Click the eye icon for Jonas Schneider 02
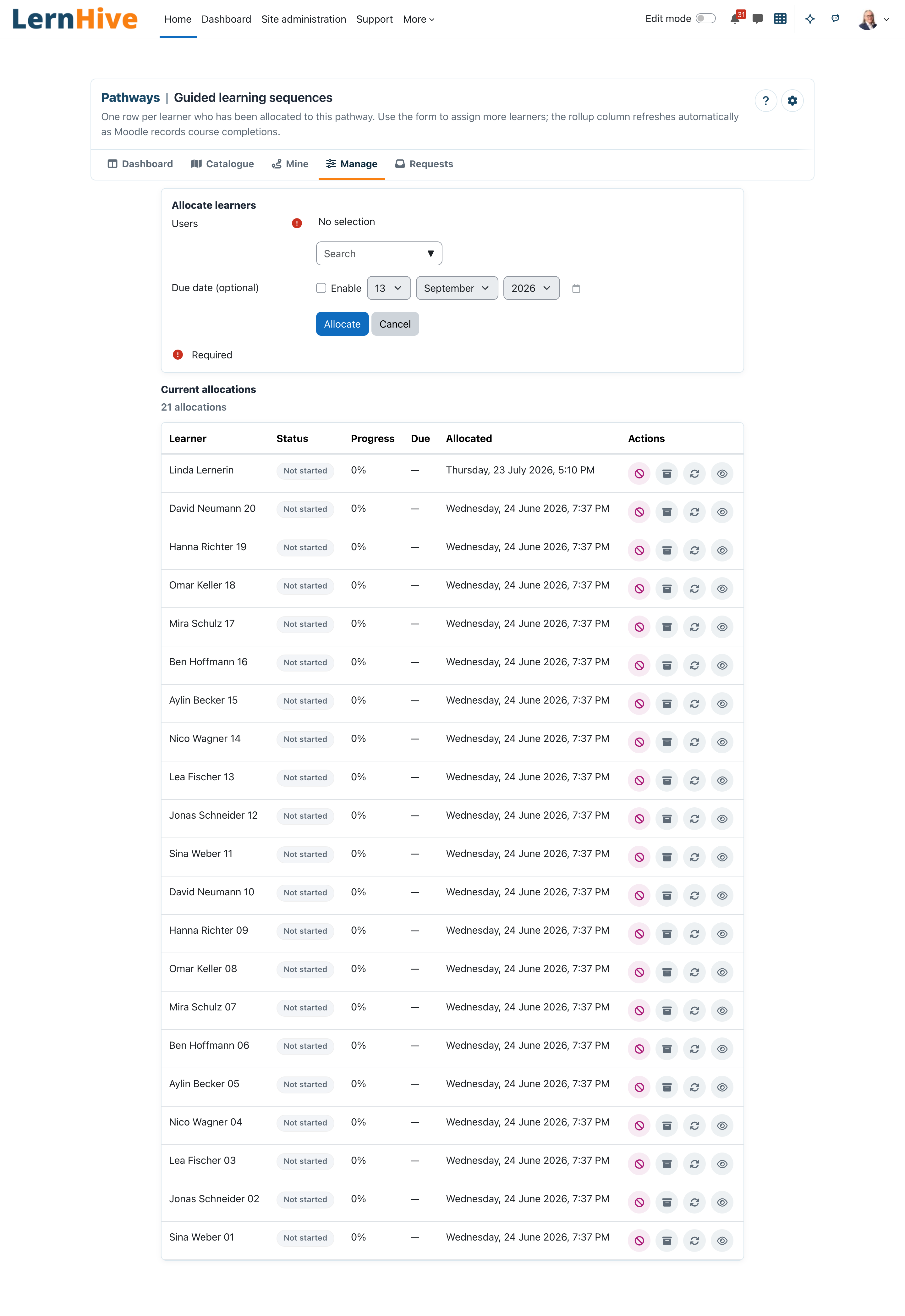The width and height of the screenshot is (905, 1316). 722,1202
